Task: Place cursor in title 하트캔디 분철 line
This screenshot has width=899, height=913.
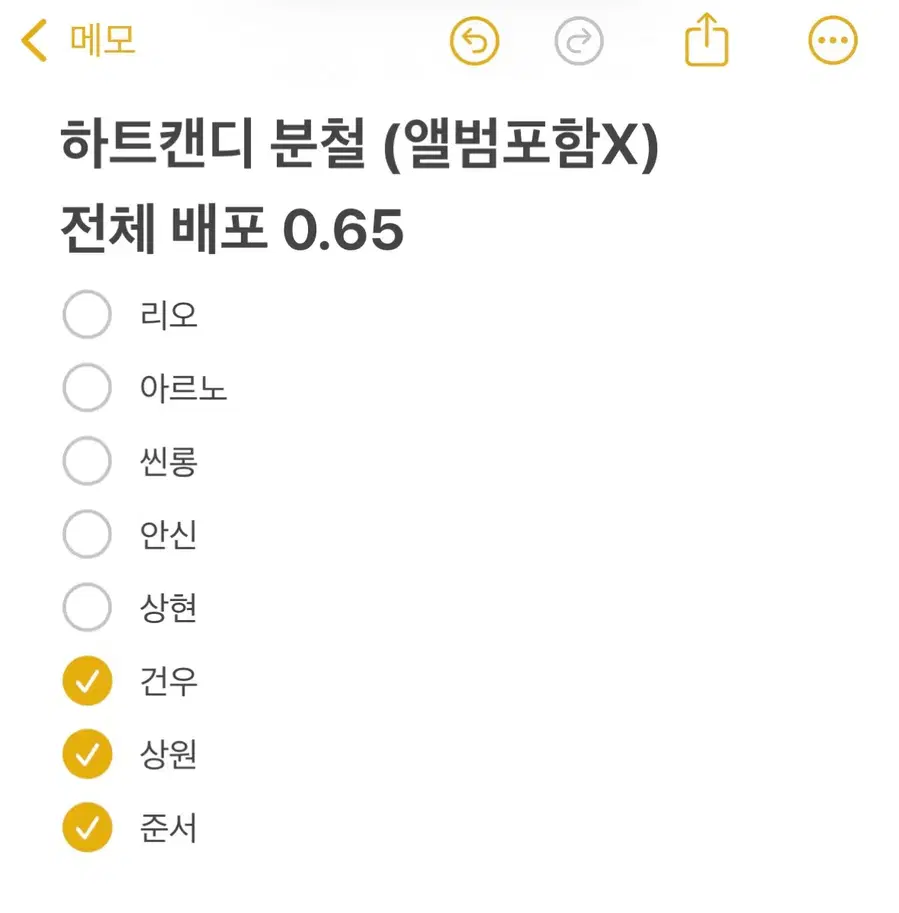Action: tap(360, 148)
